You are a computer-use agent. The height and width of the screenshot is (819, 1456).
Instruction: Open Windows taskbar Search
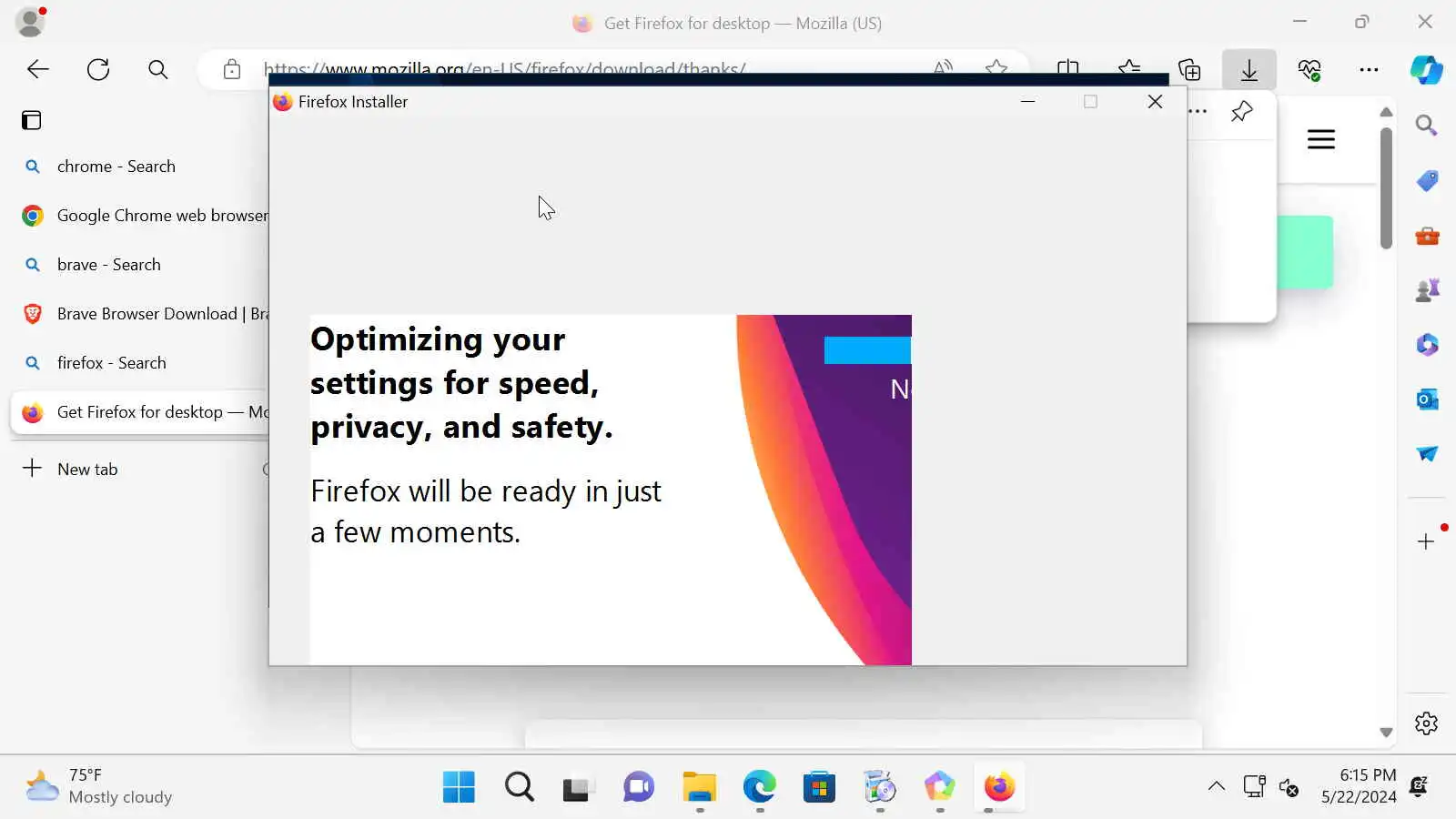coord(519,787)
